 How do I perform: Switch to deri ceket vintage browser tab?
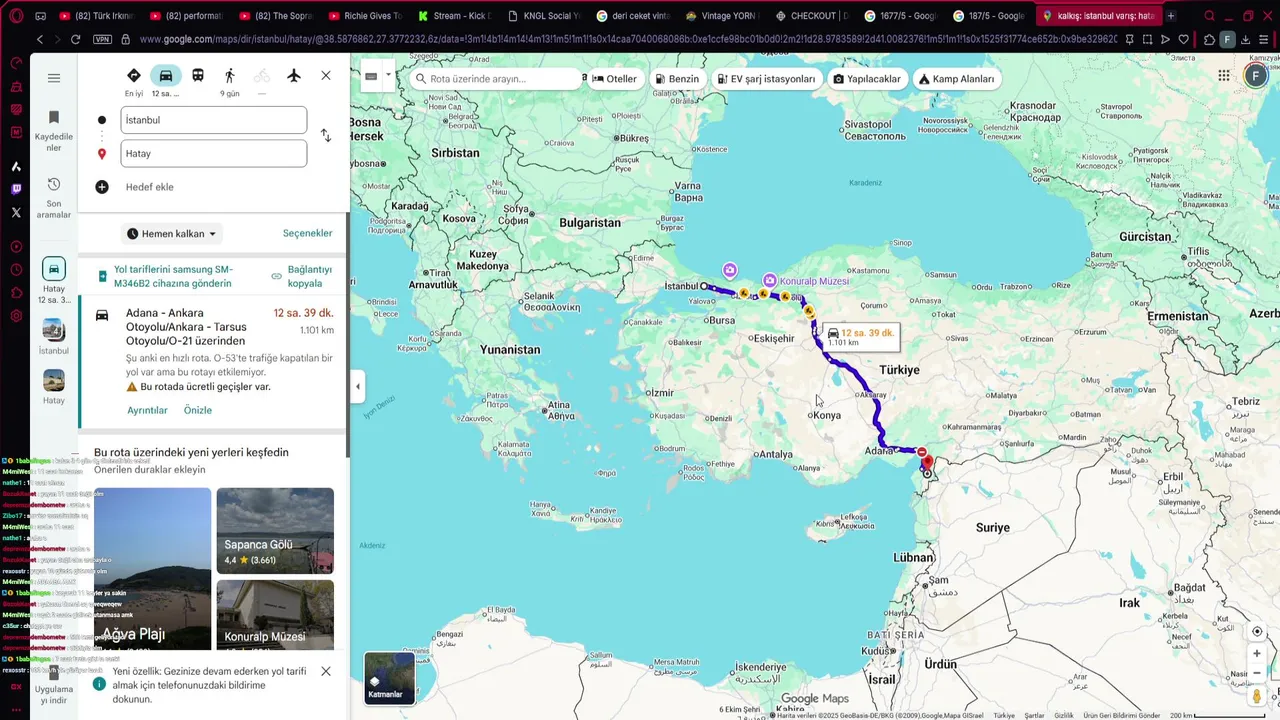pyautogui.click(x=633, y=16)
